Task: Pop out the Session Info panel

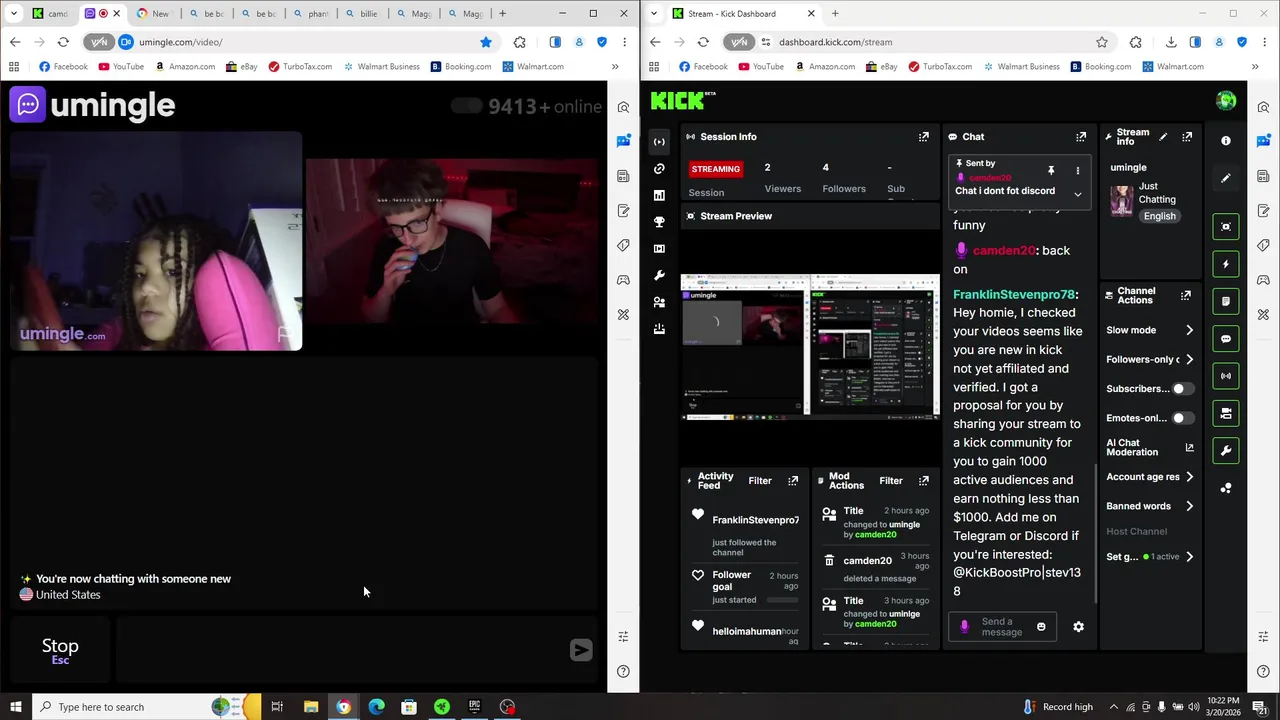Action: click(924, 136)
